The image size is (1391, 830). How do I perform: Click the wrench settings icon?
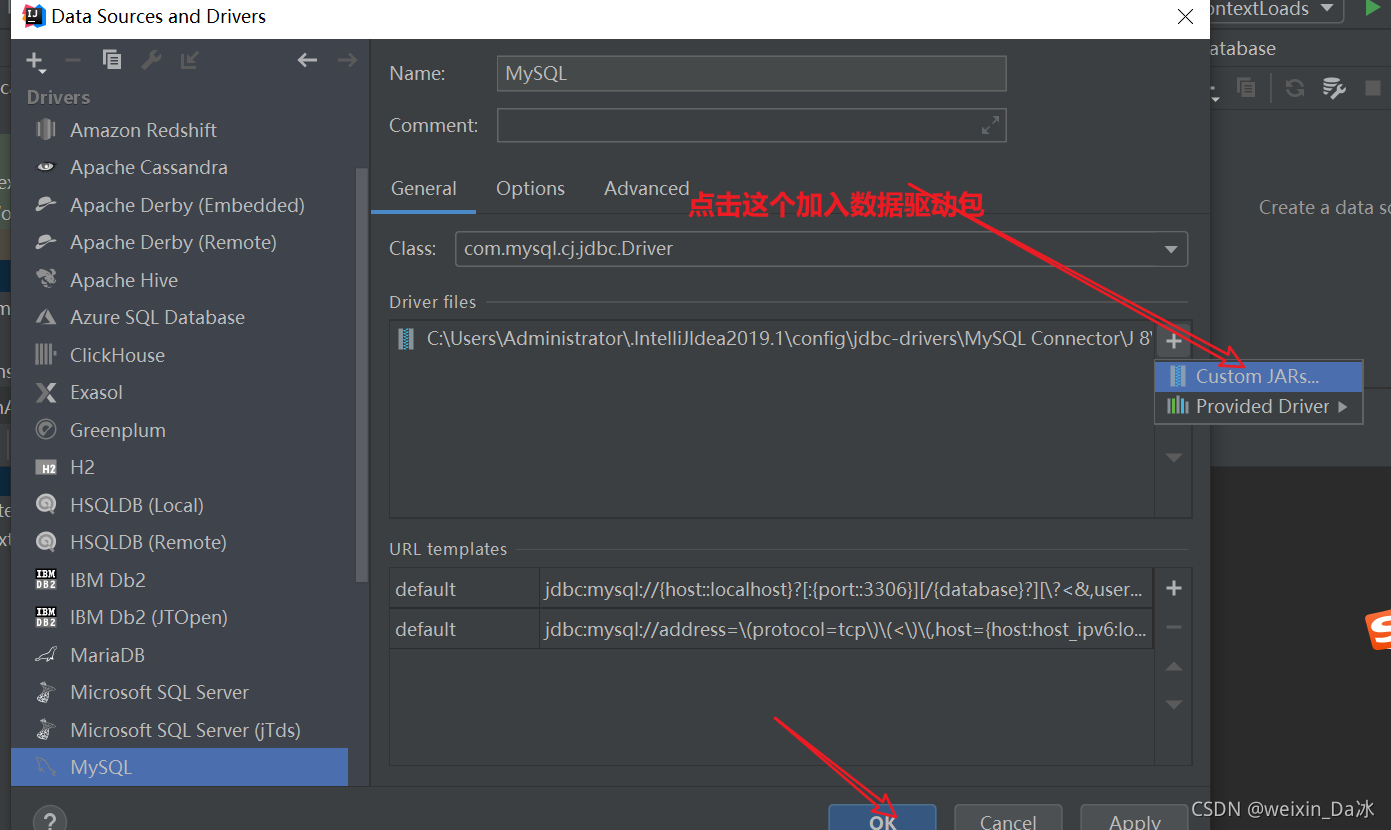(151, 60)
